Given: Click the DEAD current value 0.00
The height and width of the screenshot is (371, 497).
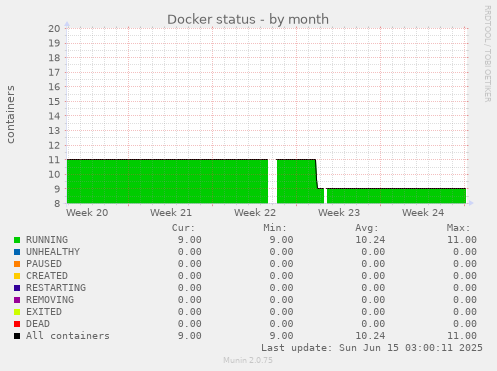Looking at the screenshot, I should [x=190, y=324].
